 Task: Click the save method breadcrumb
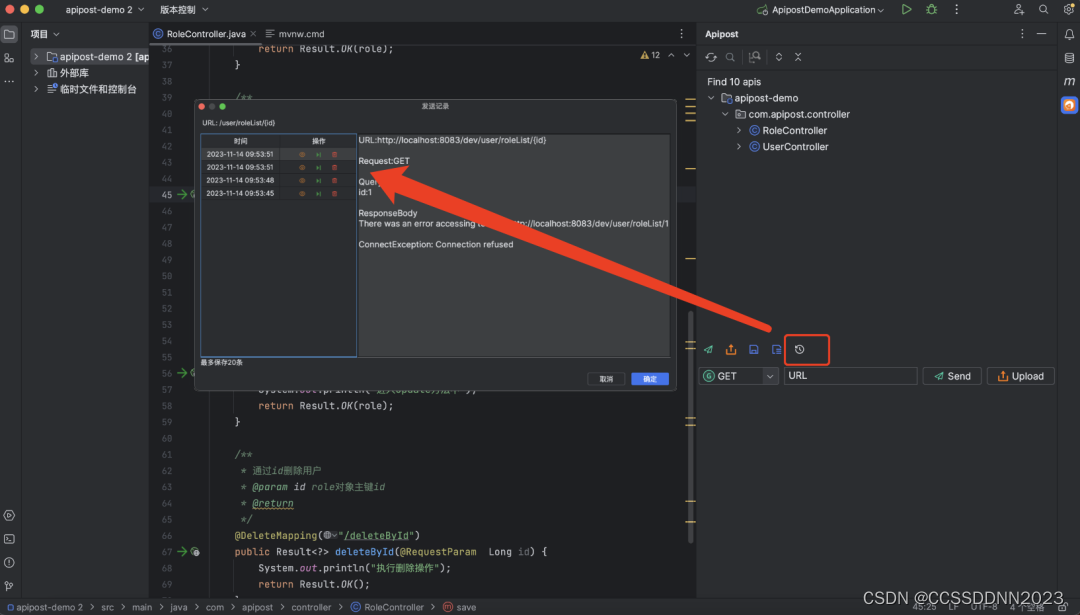pyautogui.click(x=460, y=607)
